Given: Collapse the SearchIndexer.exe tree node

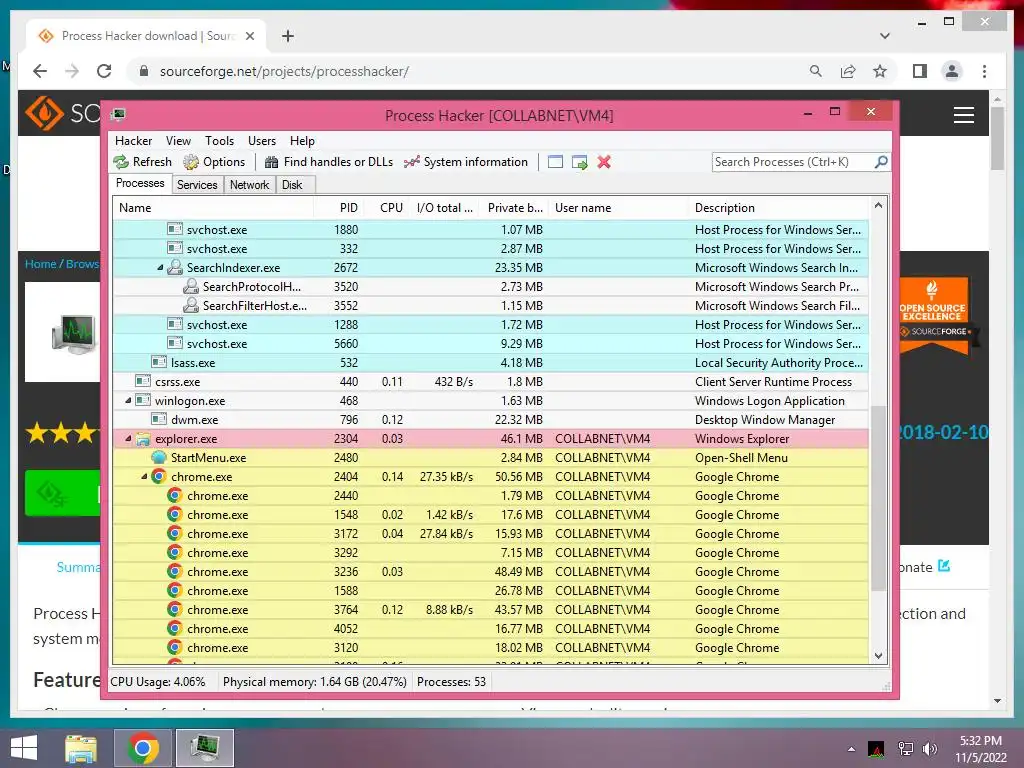Looking at the screenshot, I should [160, 268].
